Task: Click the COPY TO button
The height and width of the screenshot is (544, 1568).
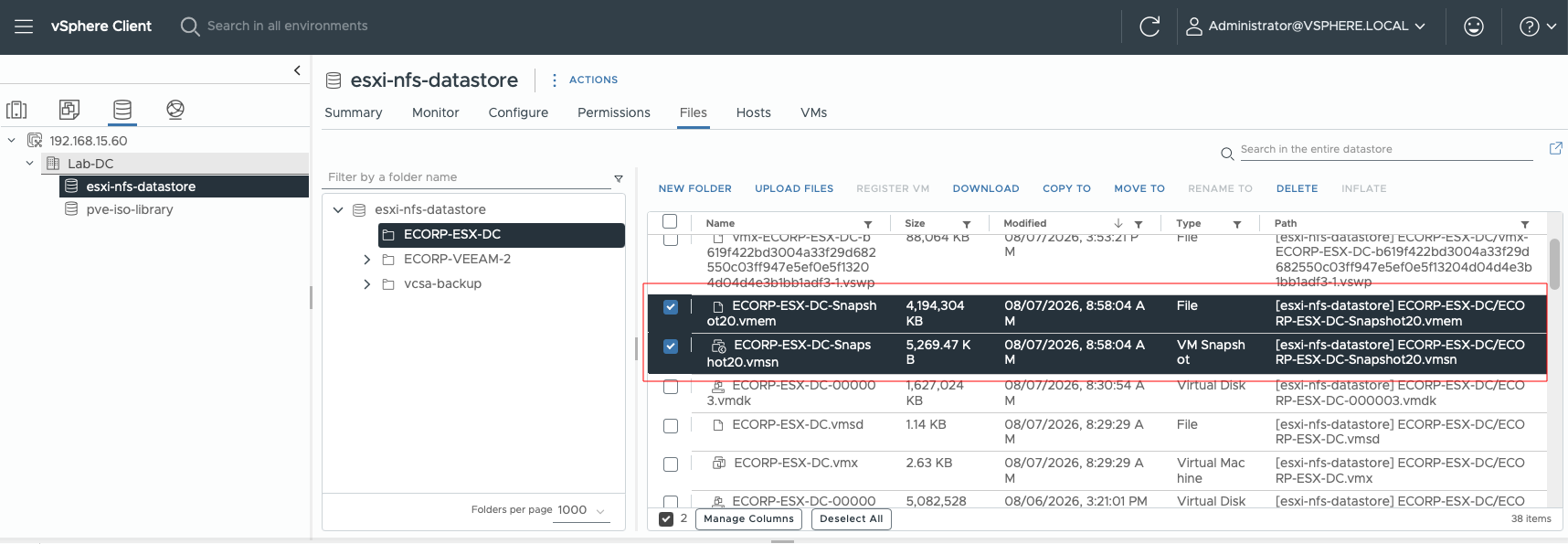Action: (1066, 189)
